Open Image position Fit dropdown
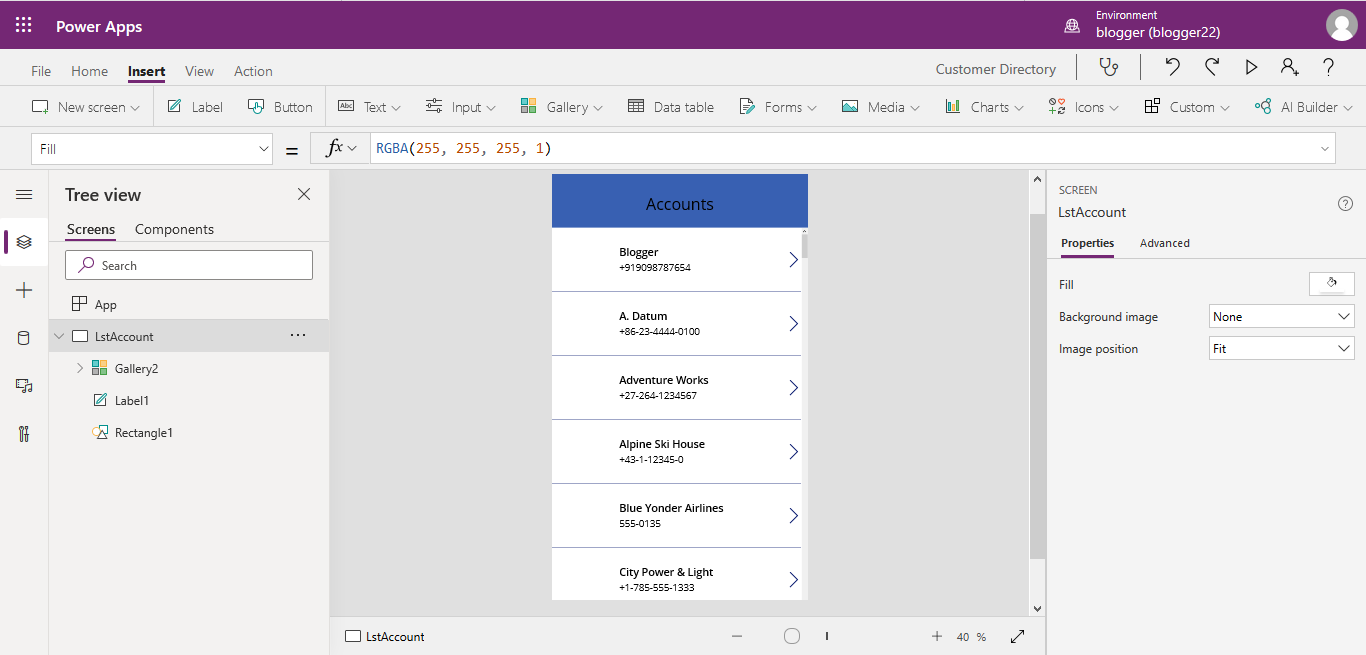The image size is (1366, 655). tap(1282, 349)
